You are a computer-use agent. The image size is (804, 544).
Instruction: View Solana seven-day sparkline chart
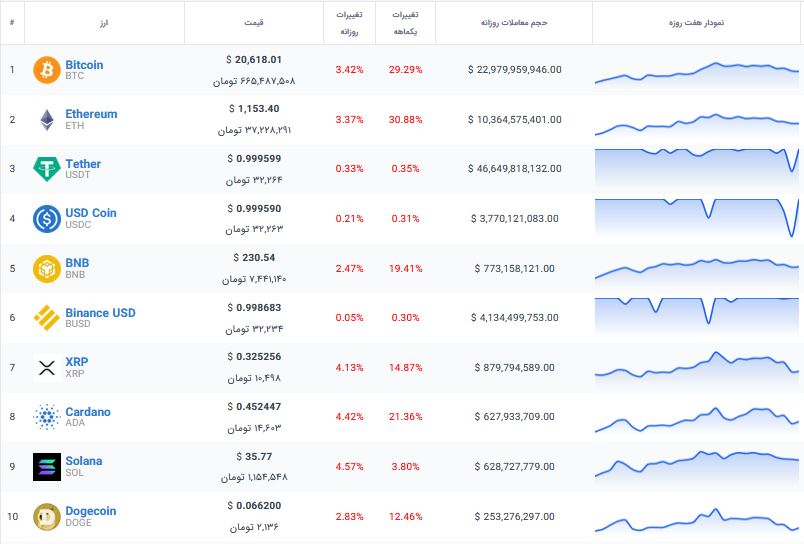(697, 467)
